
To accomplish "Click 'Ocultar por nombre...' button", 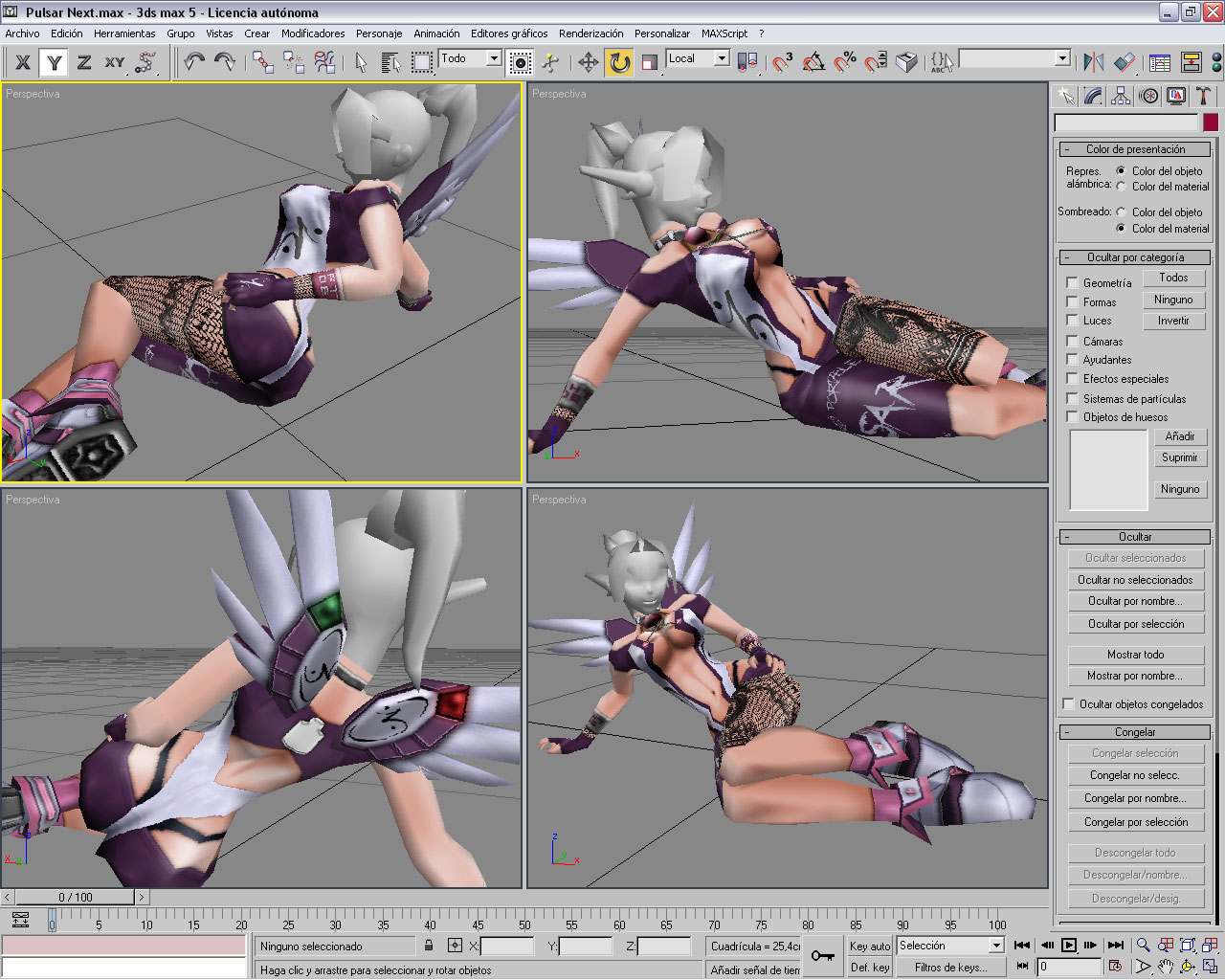I will point(1136,601).
